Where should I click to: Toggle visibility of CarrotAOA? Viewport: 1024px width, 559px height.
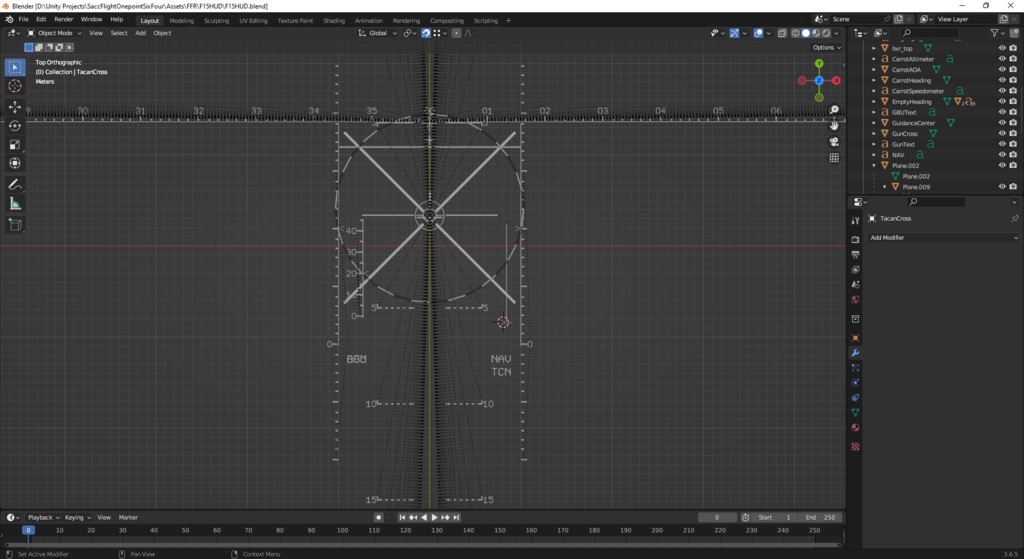click(1002, 69)
